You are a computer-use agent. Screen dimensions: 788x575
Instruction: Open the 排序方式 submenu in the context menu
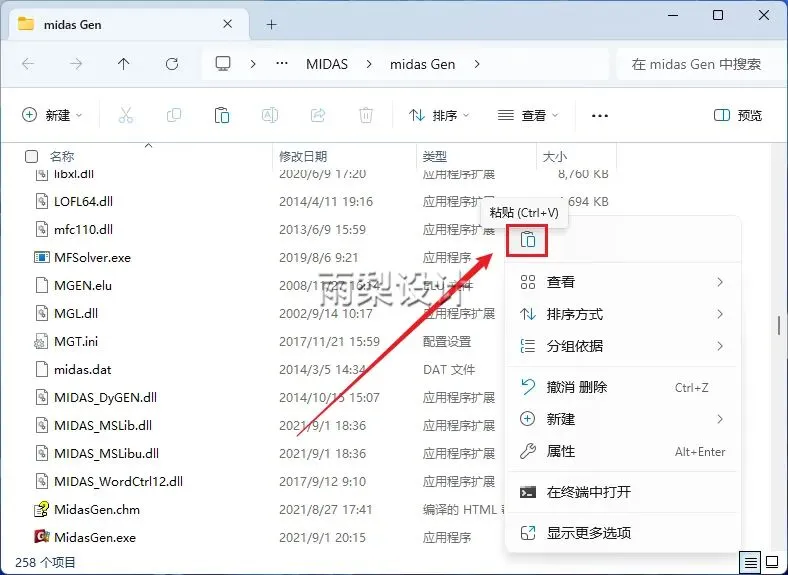pos(622,314)
